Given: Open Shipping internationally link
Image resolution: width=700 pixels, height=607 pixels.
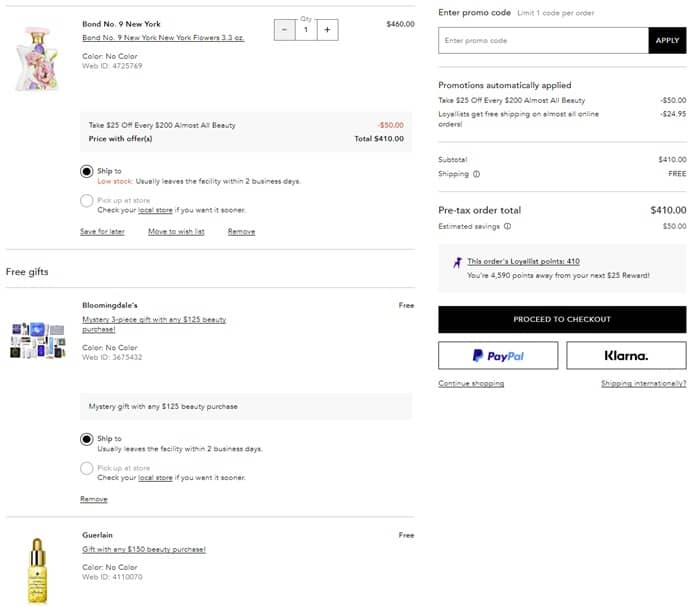Looking at the screenshot, I should pos(643,384).
